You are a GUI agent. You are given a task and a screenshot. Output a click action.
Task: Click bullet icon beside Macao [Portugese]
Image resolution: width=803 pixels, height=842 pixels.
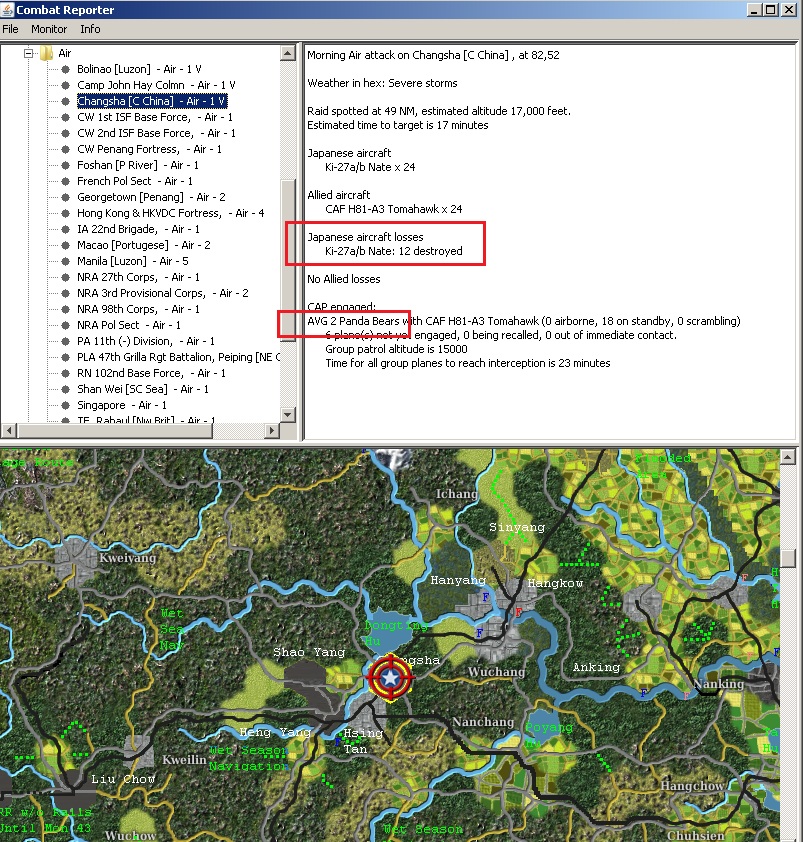click(66, 245)
